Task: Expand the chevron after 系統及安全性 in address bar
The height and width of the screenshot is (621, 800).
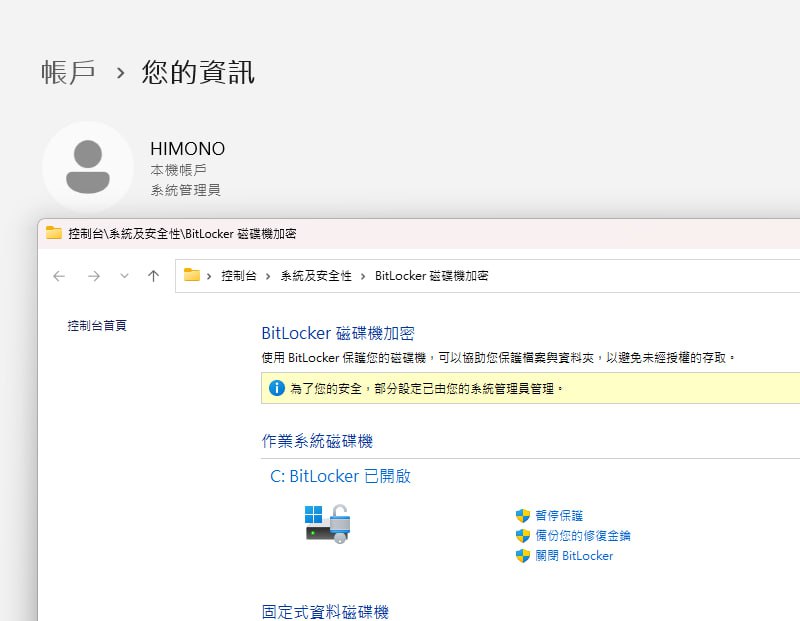Action: (363, 276)
